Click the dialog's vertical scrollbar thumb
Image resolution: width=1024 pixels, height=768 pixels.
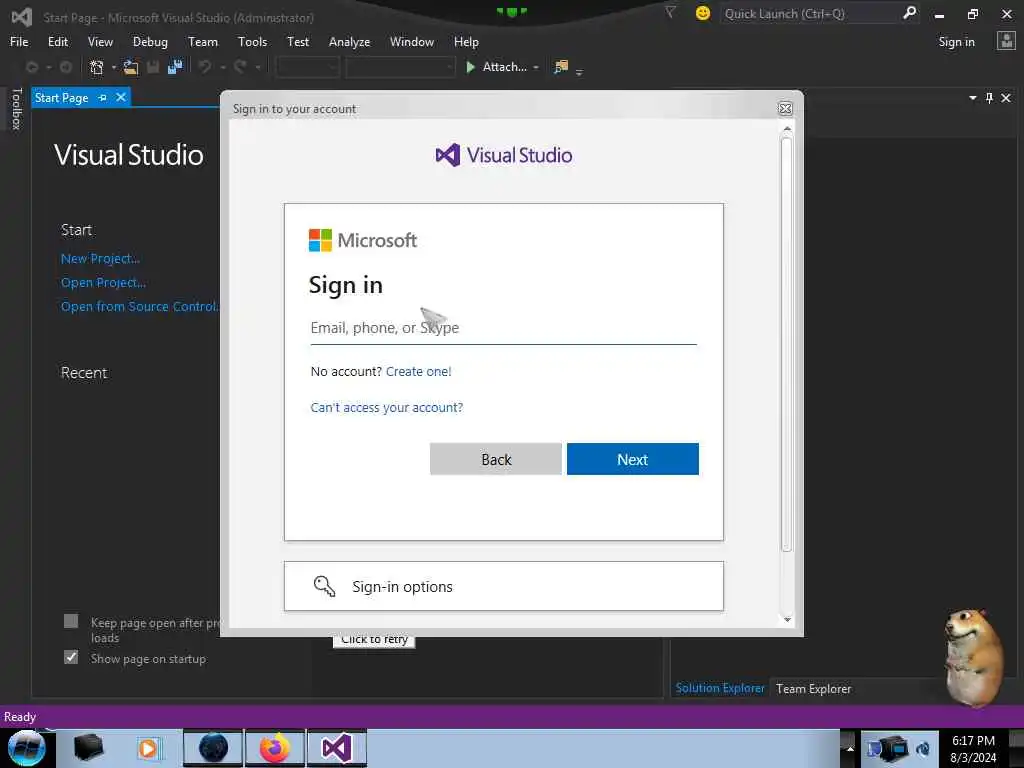(x=786, y=344)
